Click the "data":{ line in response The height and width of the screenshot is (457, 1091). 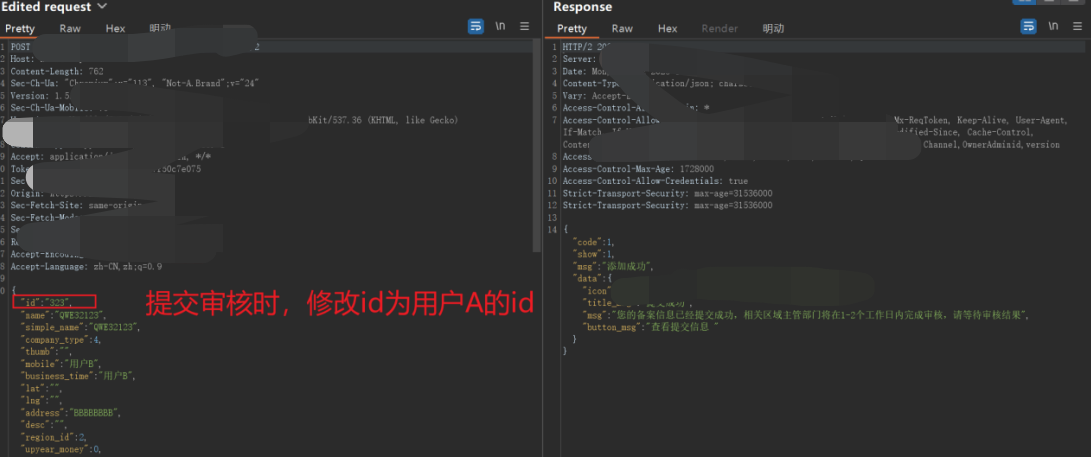pyautogui.click(x=591, y=278)
